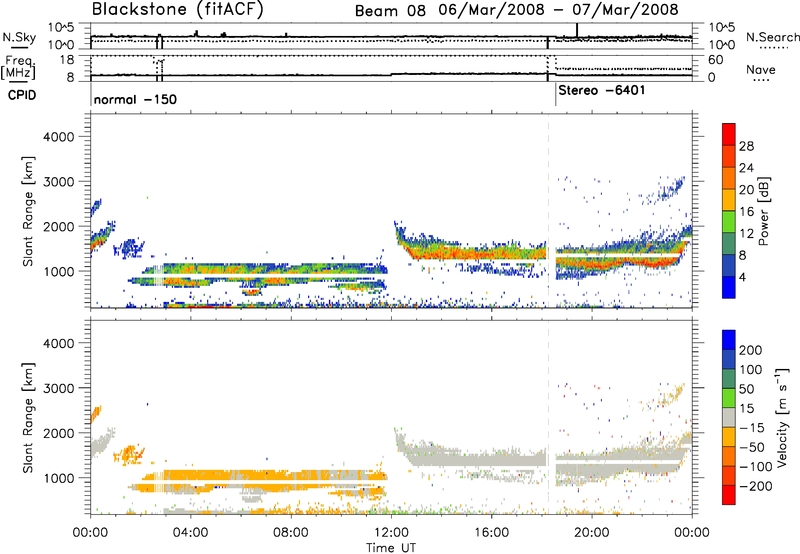Click the "20" label on the power colorbar
Screen dimensions: 800x554
click(746, 190)
